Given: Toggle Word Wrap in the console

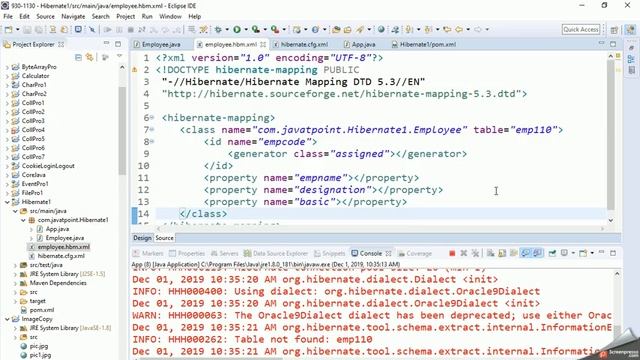Looking at the screenshot, I should point(514,253).
